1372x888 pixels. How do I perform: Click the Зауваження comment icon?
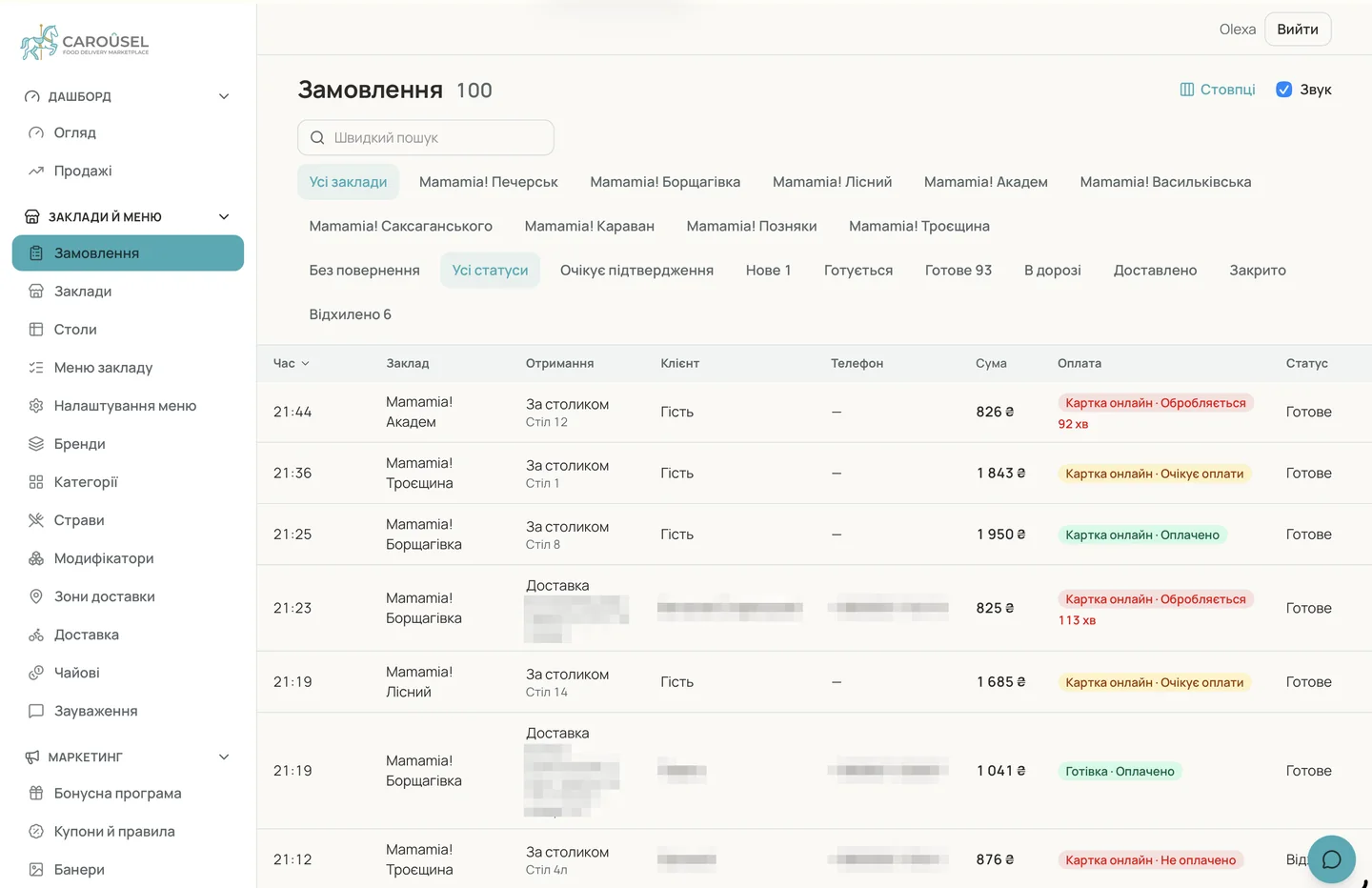(36, 711)
